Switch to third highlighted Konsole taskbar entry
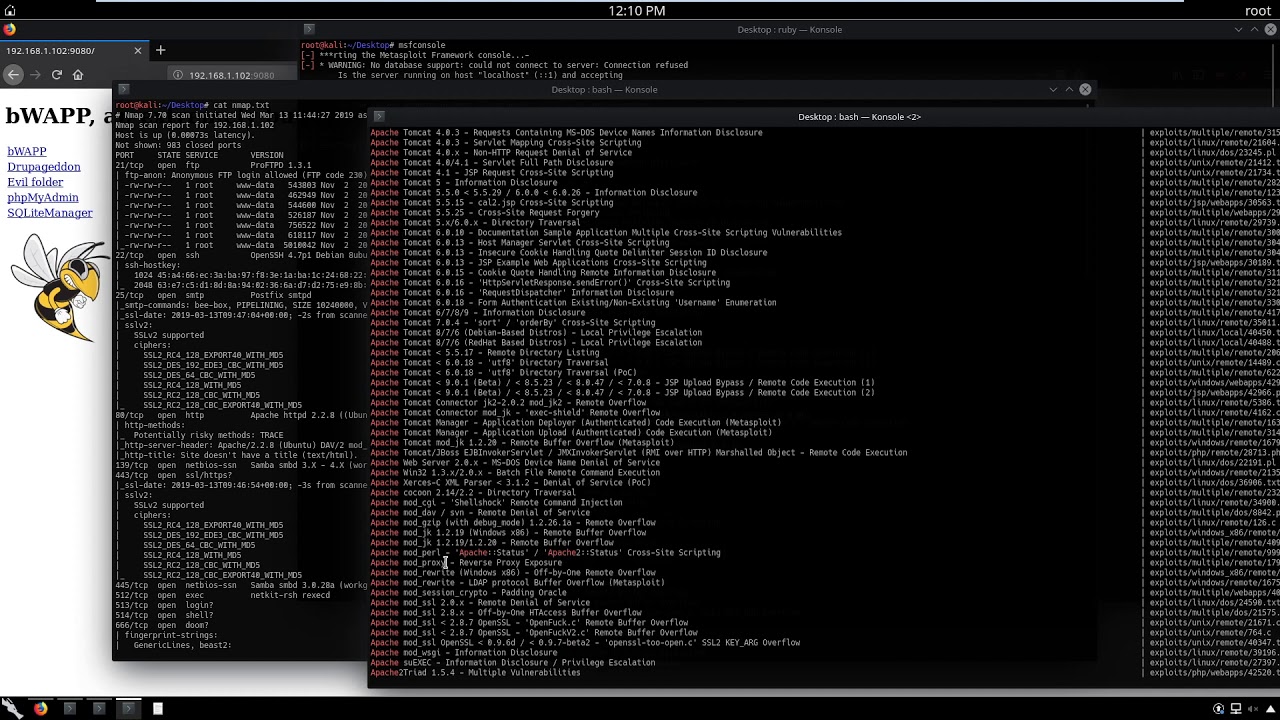Viewport: 1280px width, 720px height. (x=128, y=709)
